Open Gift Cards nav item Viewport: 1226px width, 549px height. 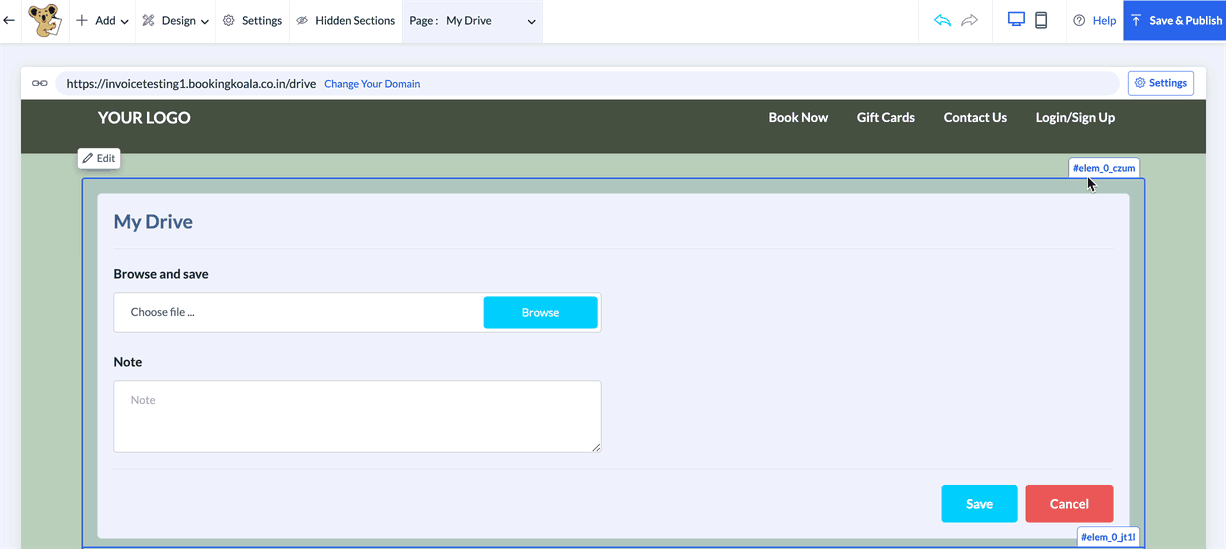[886, 118]
